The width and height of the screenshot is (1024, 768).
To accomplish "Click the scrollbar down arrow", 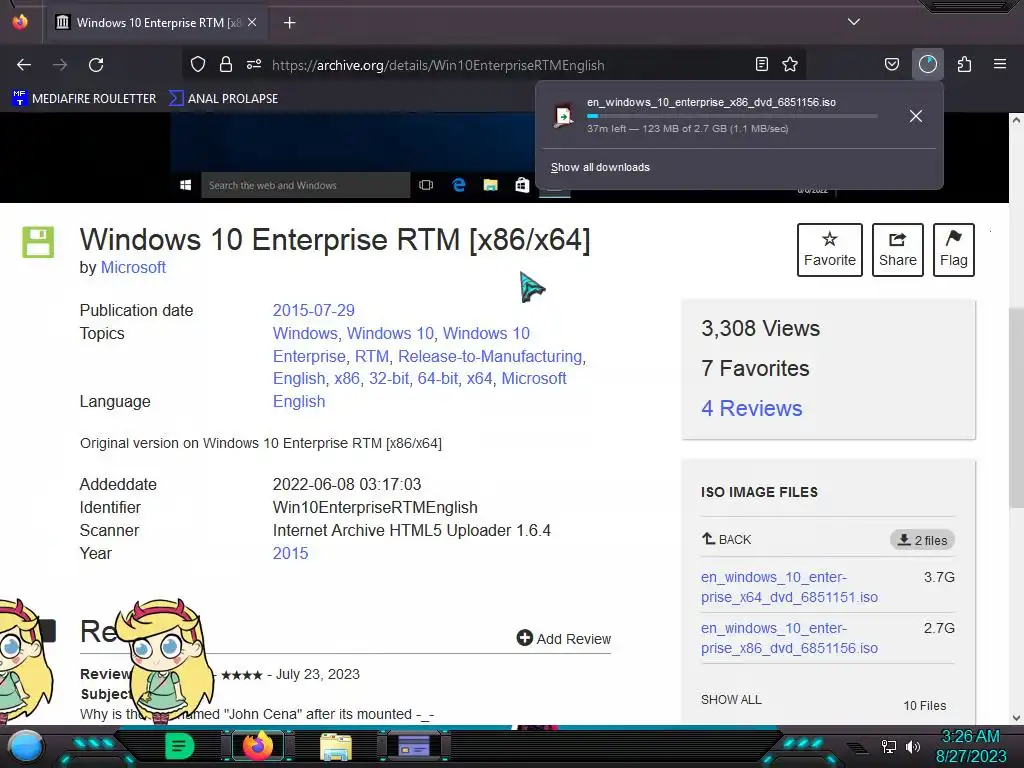I will click(x=1016, y=718).
